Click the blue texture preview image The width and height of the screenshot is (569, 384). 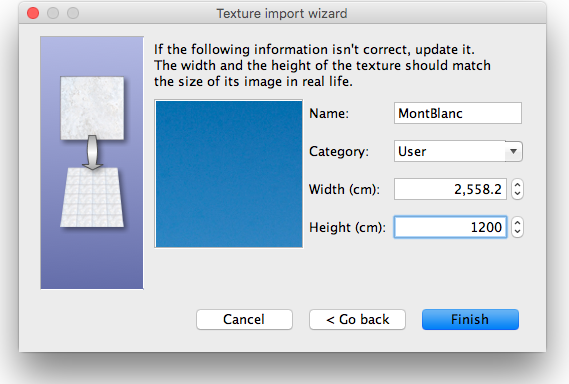point(229,174)
